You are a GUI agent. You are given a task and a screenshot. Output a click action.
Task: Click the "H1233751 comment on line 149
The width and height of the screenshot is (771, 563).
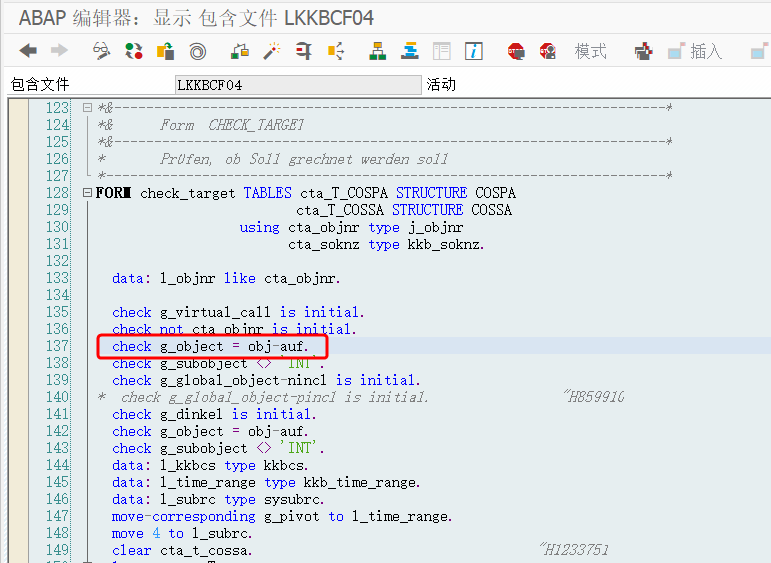point(574,549)
